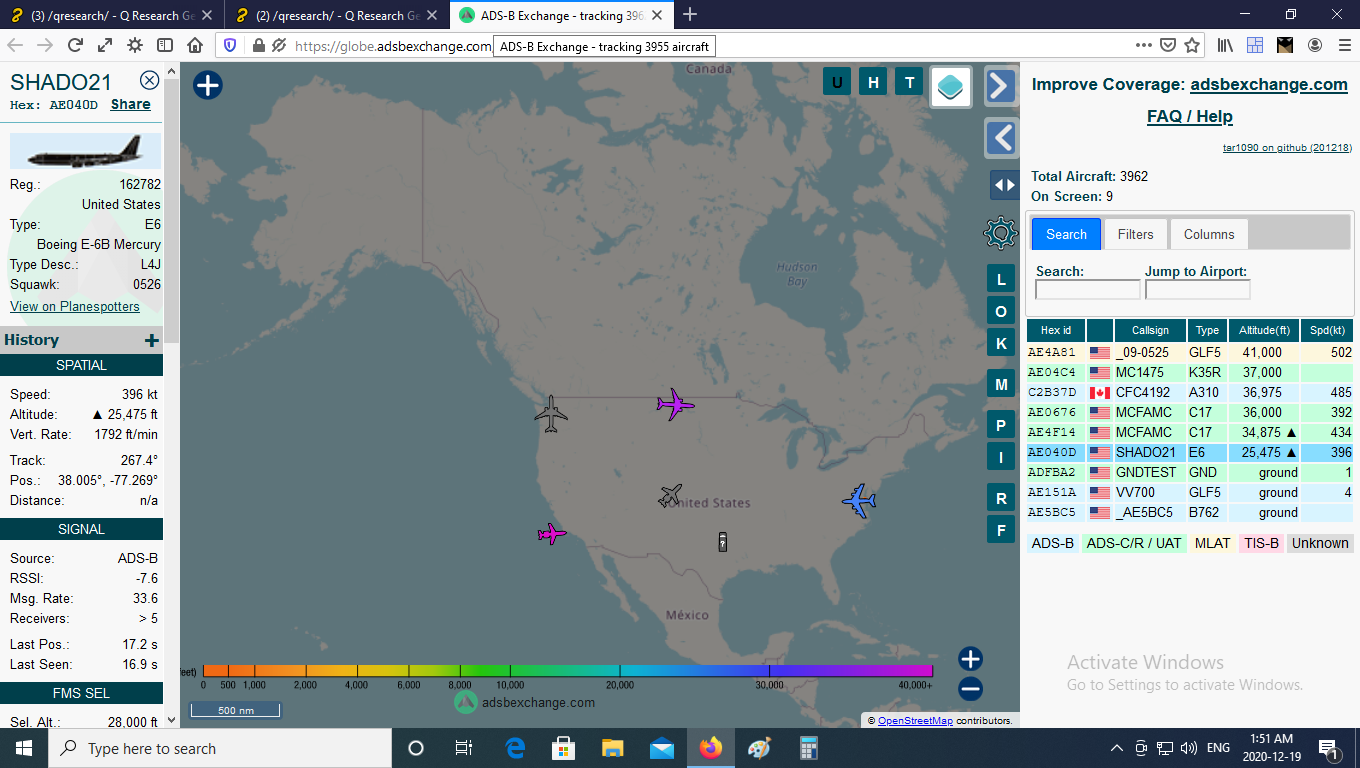Select the gray outlined aircraft in northwest
This screenshot has height=768, width=1360.
[x=551, y=413]
